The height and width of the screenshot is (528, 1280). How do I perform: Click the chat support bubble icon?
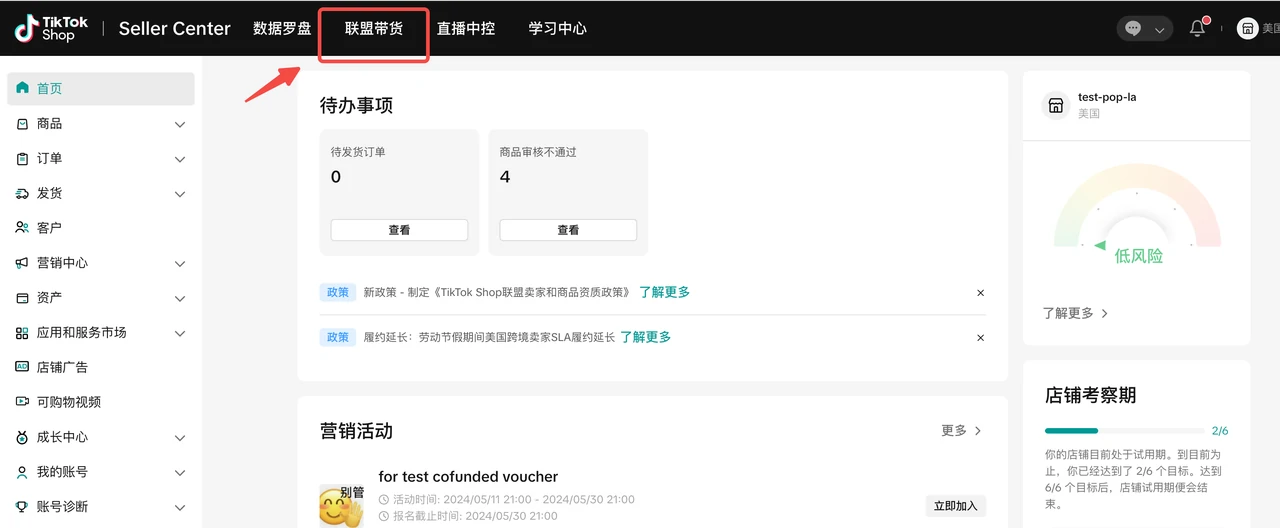pos(1133,29)
